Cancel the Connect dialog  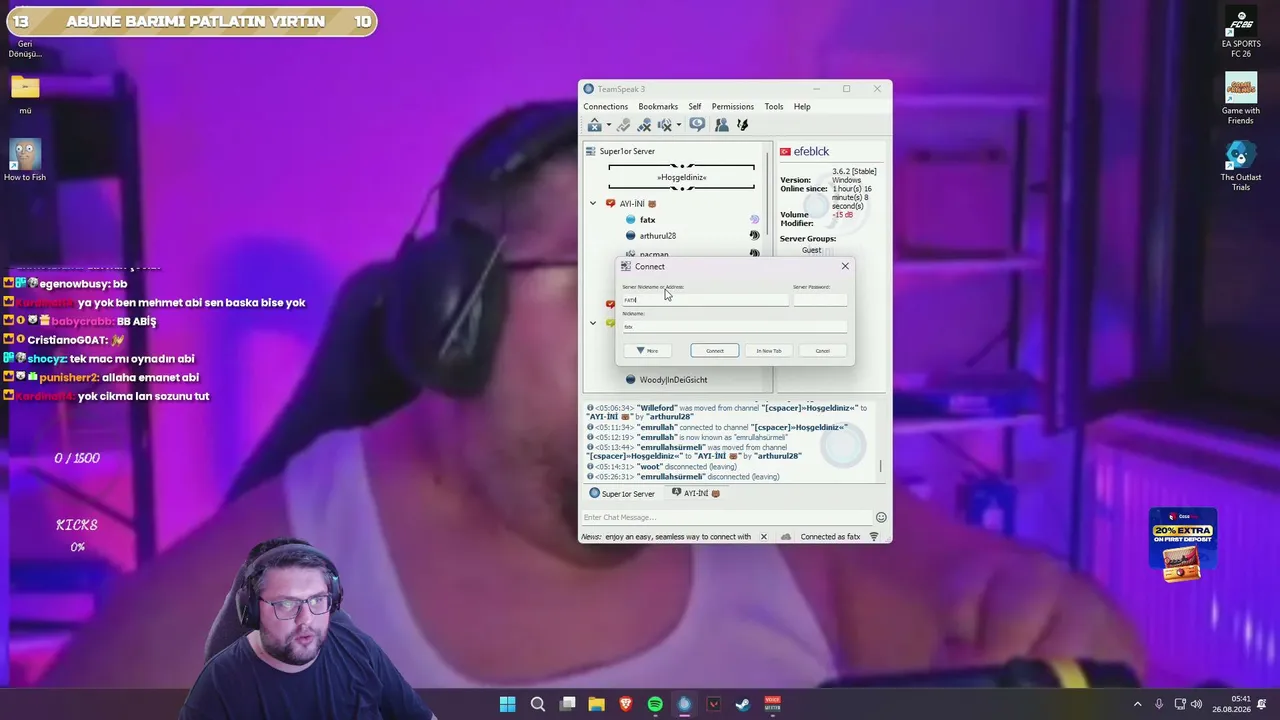click(822, 351)
